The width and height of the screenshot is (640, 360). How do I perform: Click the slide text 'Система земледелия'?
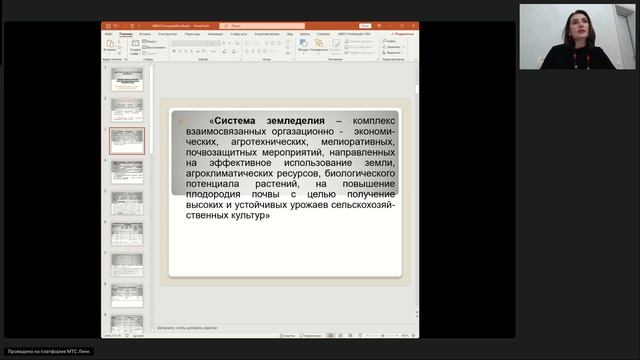pos(269,121)
